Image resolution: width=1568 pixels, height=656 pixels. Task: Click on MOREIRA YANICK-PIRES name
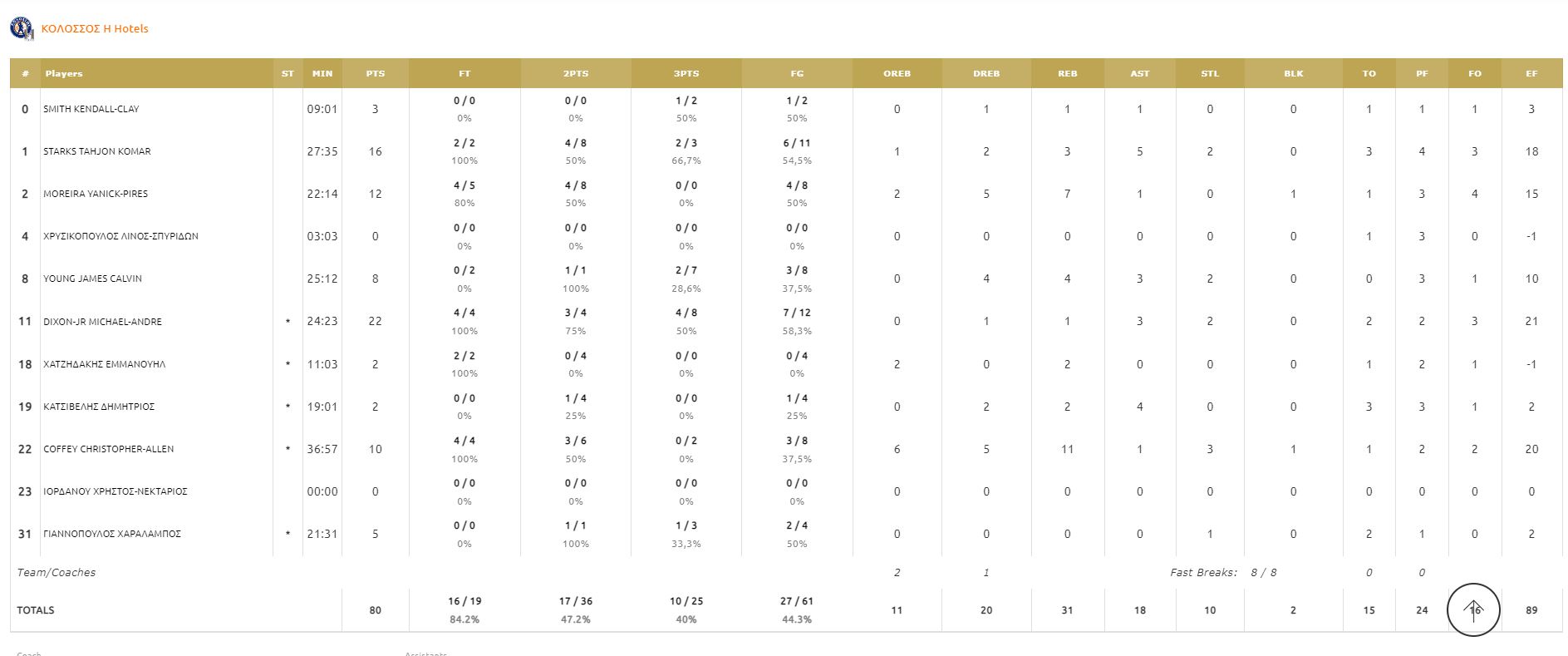[x=96, y=194]
